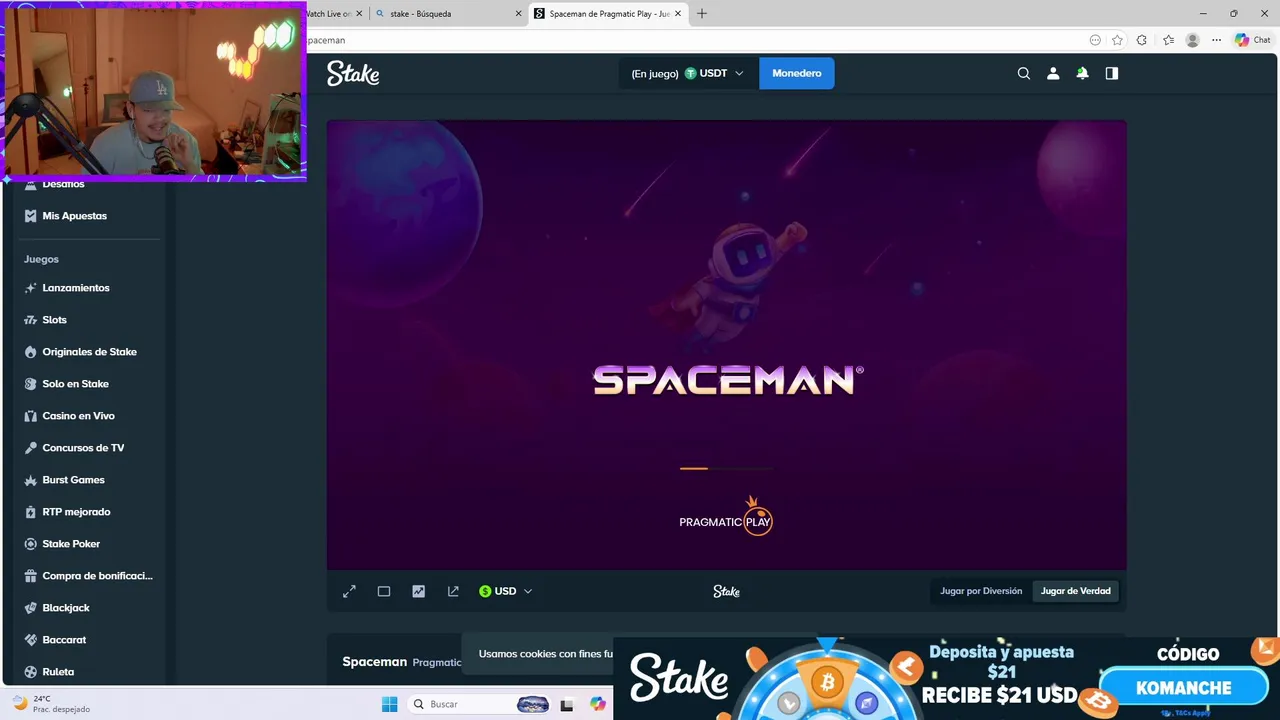Close the stake - Búsqueda tab
The height and width of the screenshot is (720, 1280).
coord(518,14)
